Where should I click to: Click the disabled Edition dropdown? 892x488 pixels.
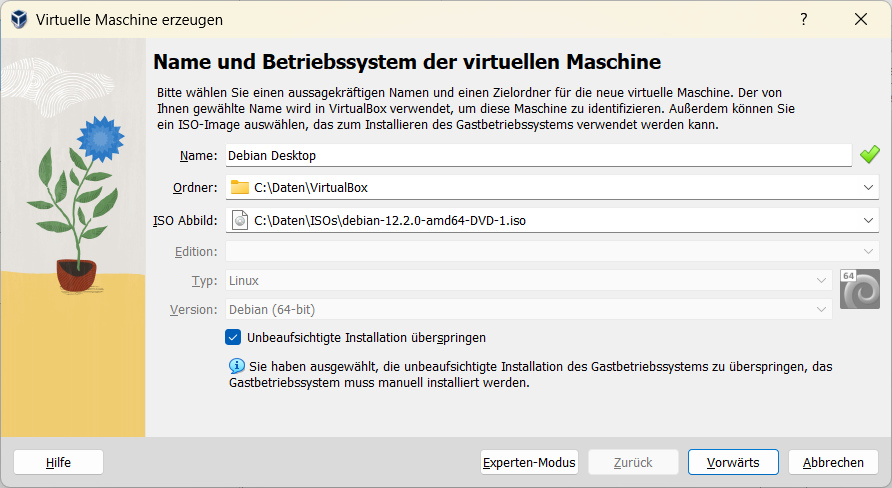[x=550, y=251]
